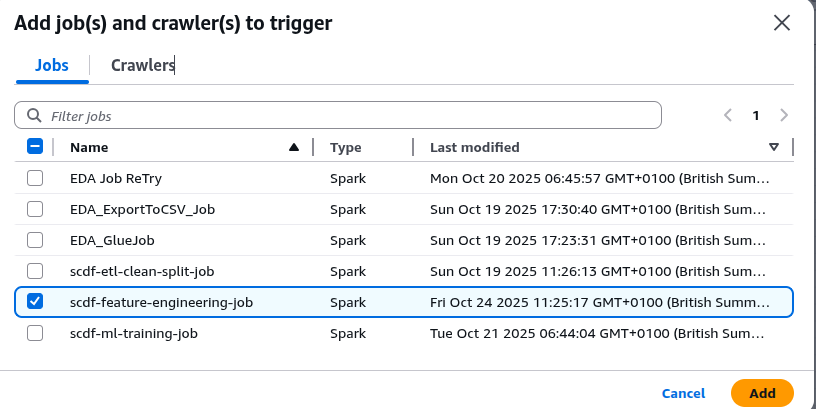Check the EDA Job ReTry checkbox

pyautogui.click(x=35, y=178)
